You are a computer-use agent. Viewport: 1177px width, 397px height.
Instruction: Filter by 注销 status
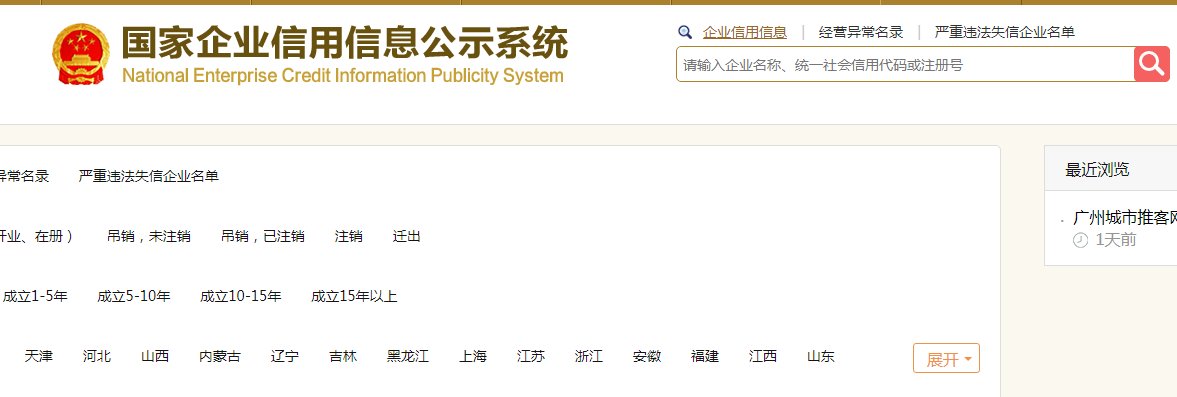[x=349, y=236]
